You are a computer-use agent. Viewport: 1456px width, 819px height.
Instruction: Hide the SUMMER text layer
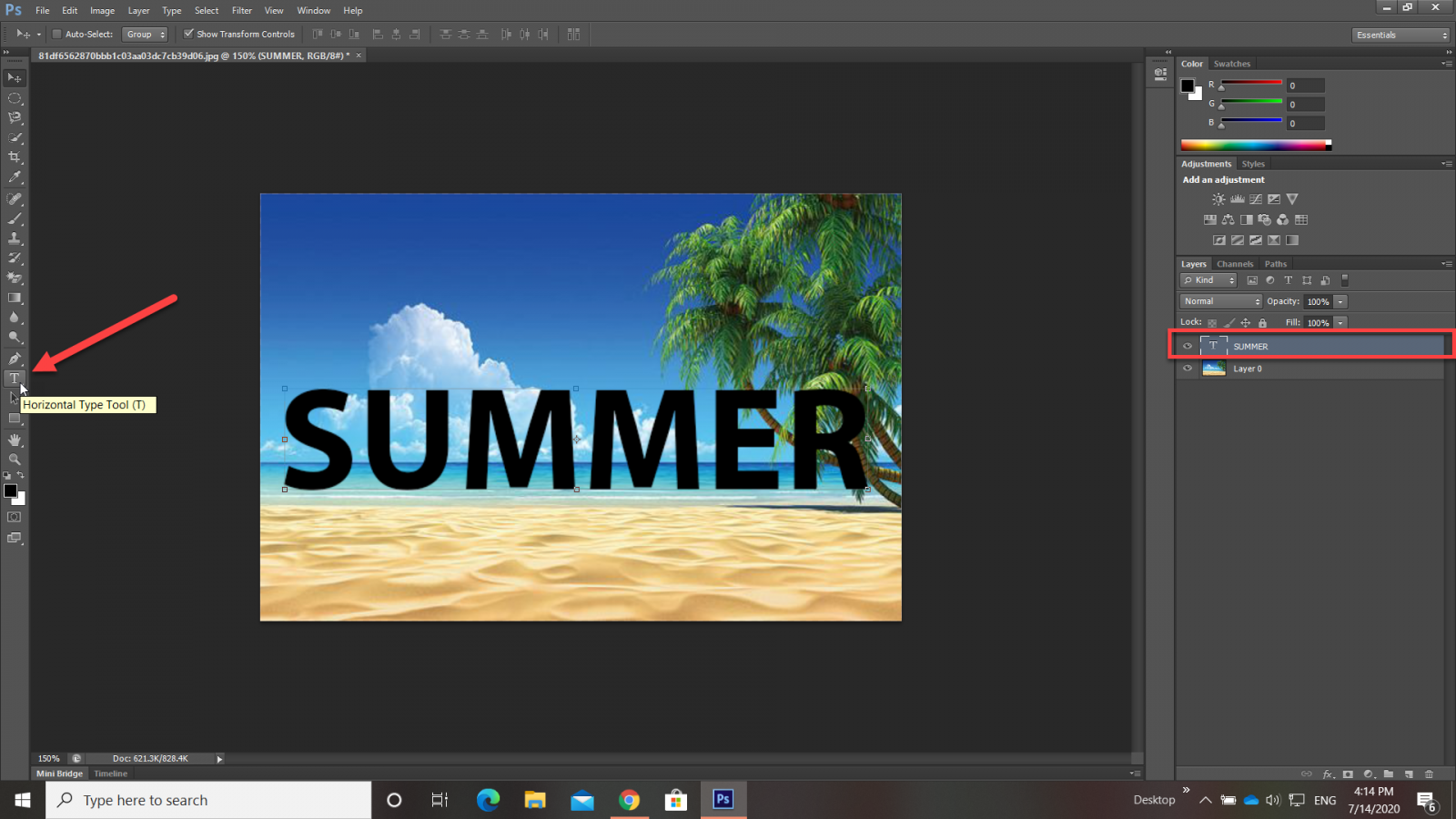(x=1188, y=346)
